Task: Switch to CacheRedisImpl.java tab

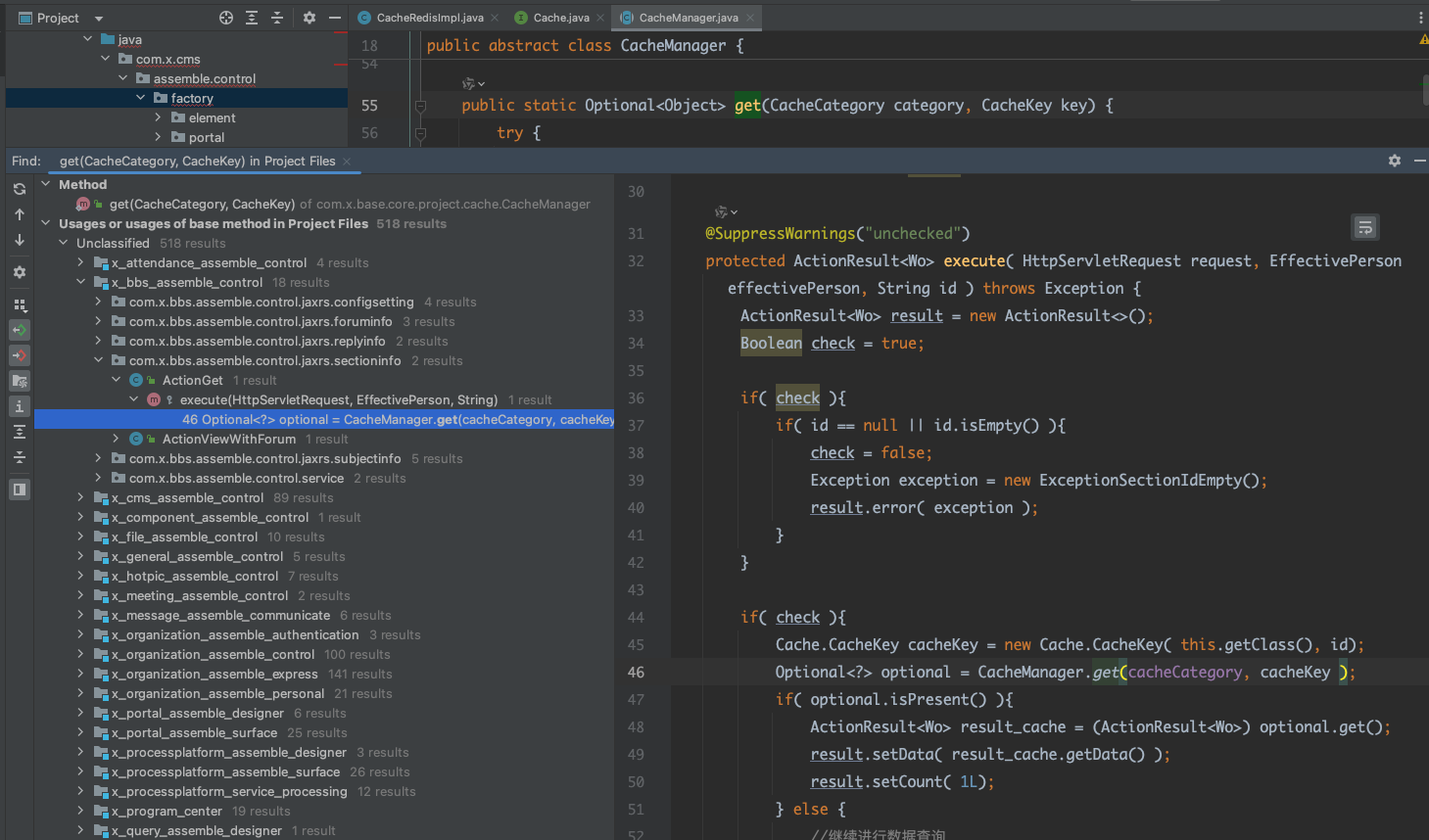Action: [x=429, y=18]
